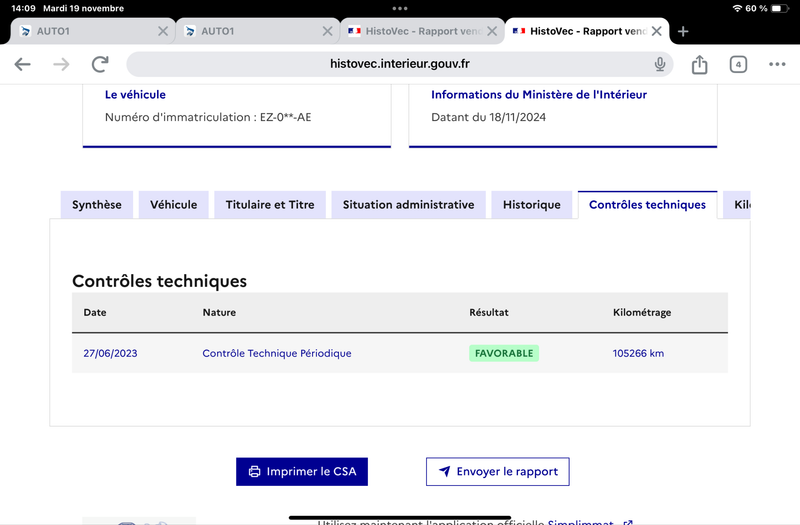Open the partially visible Kilométrage tab
This screenshot has width=800, height=525.
pos(737,205)
